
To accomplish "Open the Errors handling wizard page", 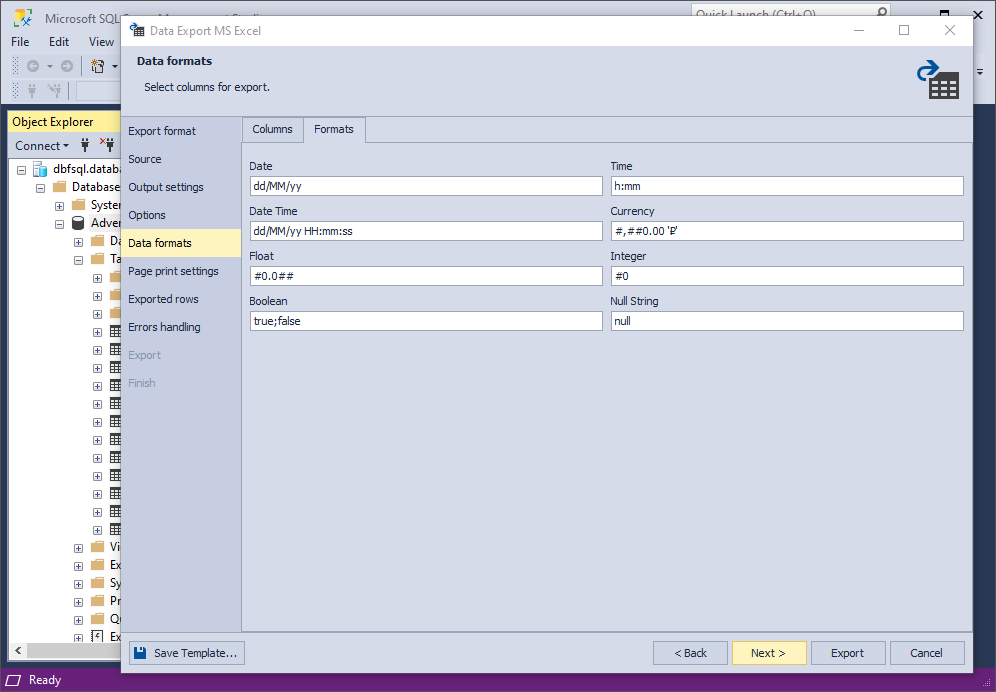I will [x=165, y=327].
